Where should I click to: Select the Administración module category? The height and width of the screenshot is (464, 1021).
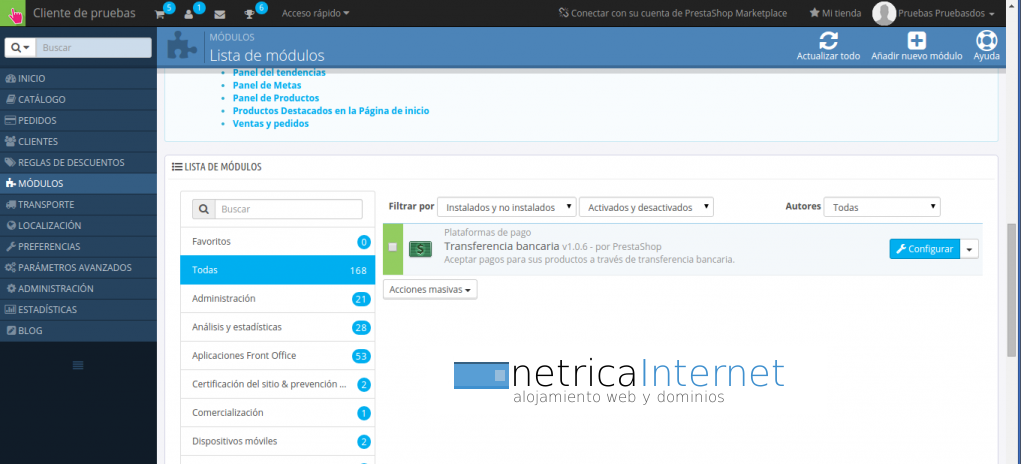coord(277,299)
